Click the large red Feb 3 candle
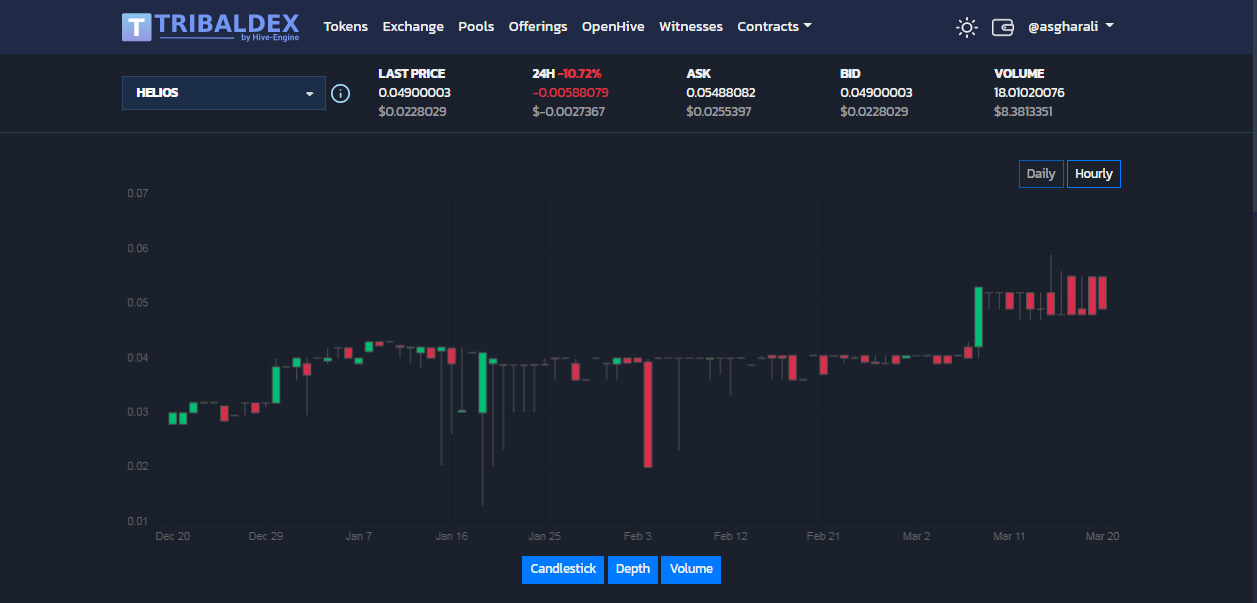The height and width of the screenshot is (603, 1257). click(x=648, y=413)
